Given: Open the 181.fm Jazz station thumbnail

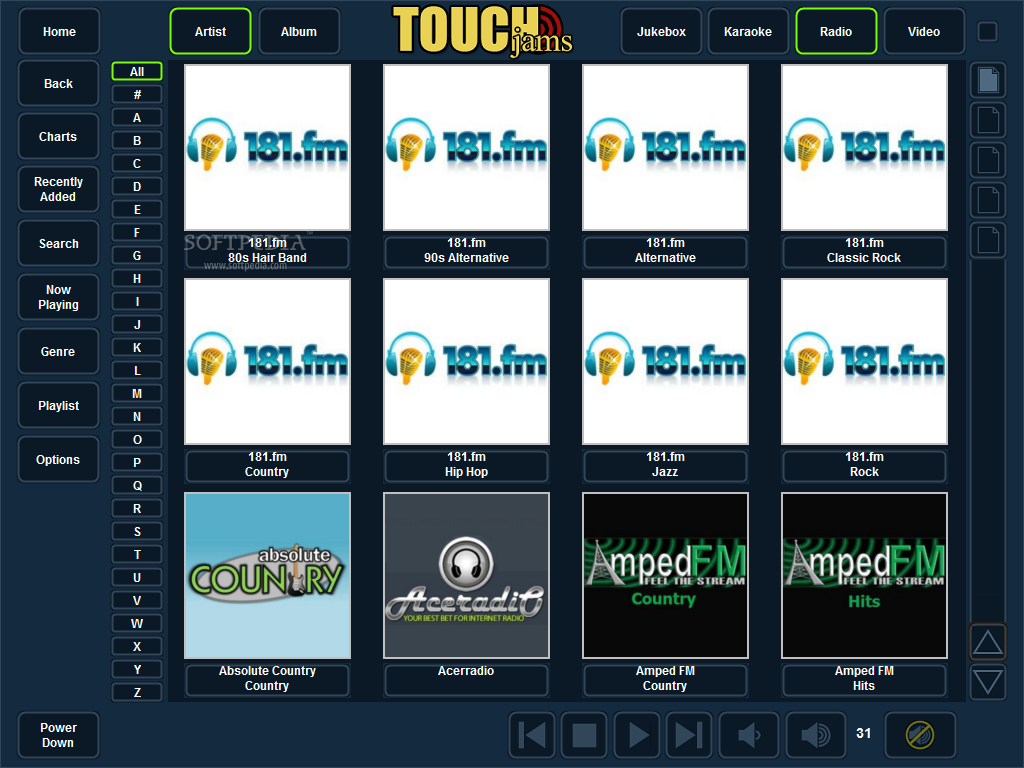Looking at the screenshot, I should pyautogui.click(x=665, y=362).
